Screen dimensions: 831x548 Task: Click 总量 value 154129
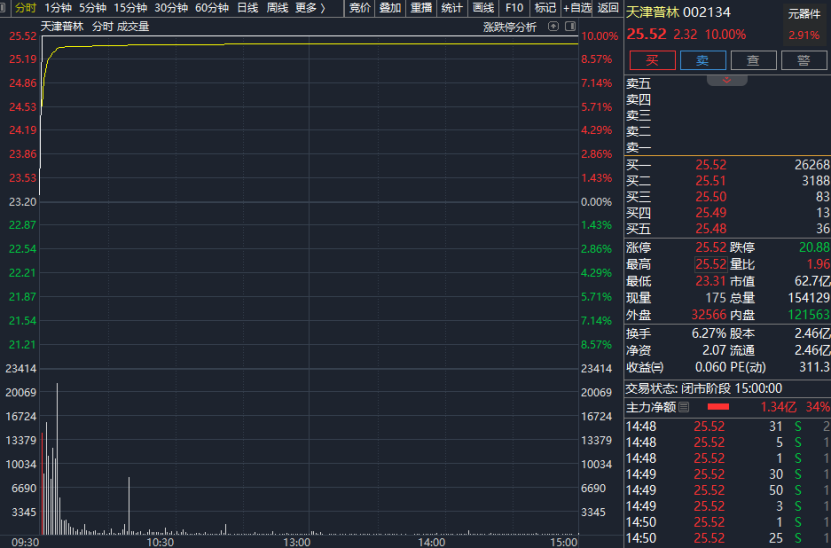pyautogui.click(x=809, y=298)
